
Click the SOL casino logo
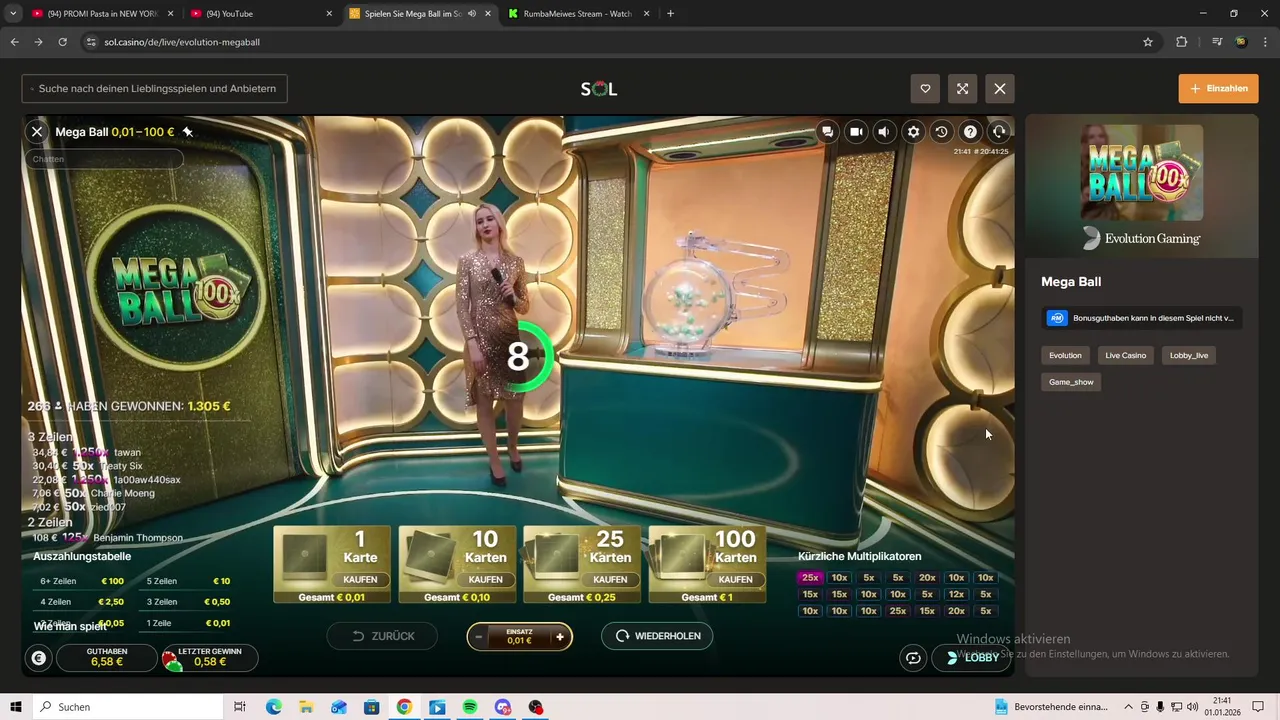[599, 89]
